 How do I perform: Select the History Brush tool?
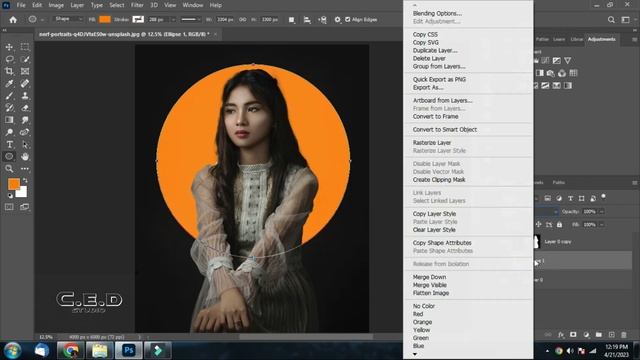point(9,108)
